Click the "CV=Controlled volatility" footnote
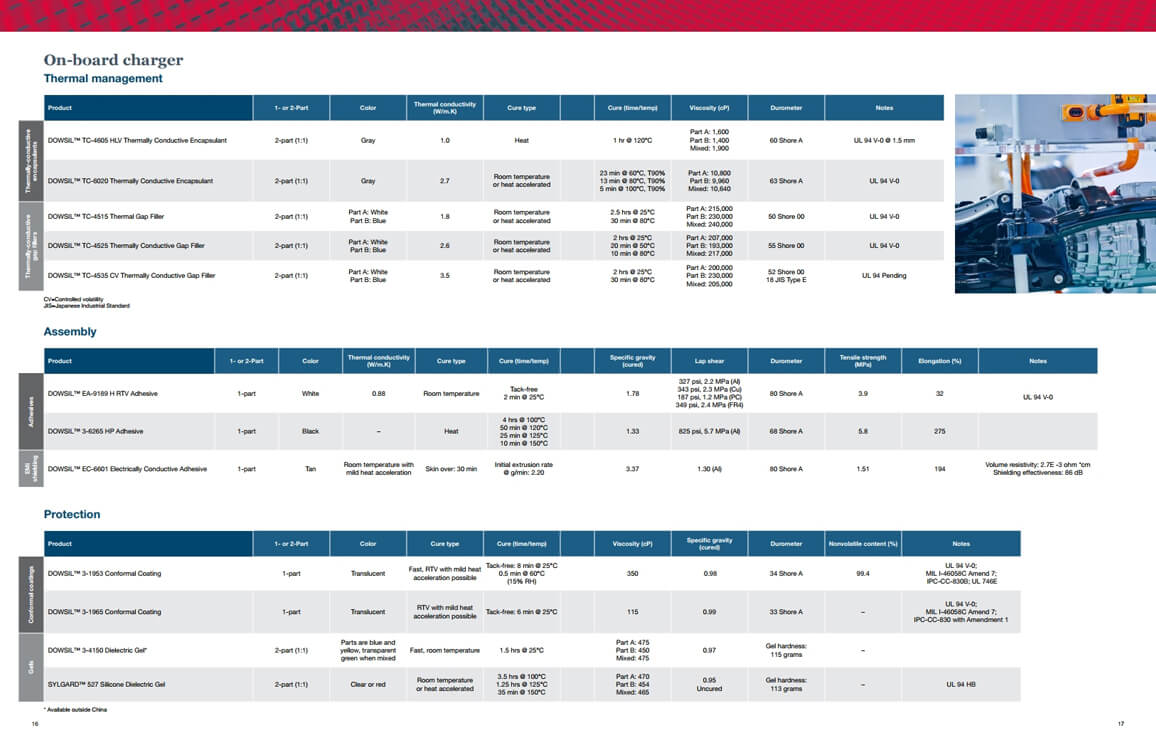The image size is (1156, 743). [x=74, y=299]
